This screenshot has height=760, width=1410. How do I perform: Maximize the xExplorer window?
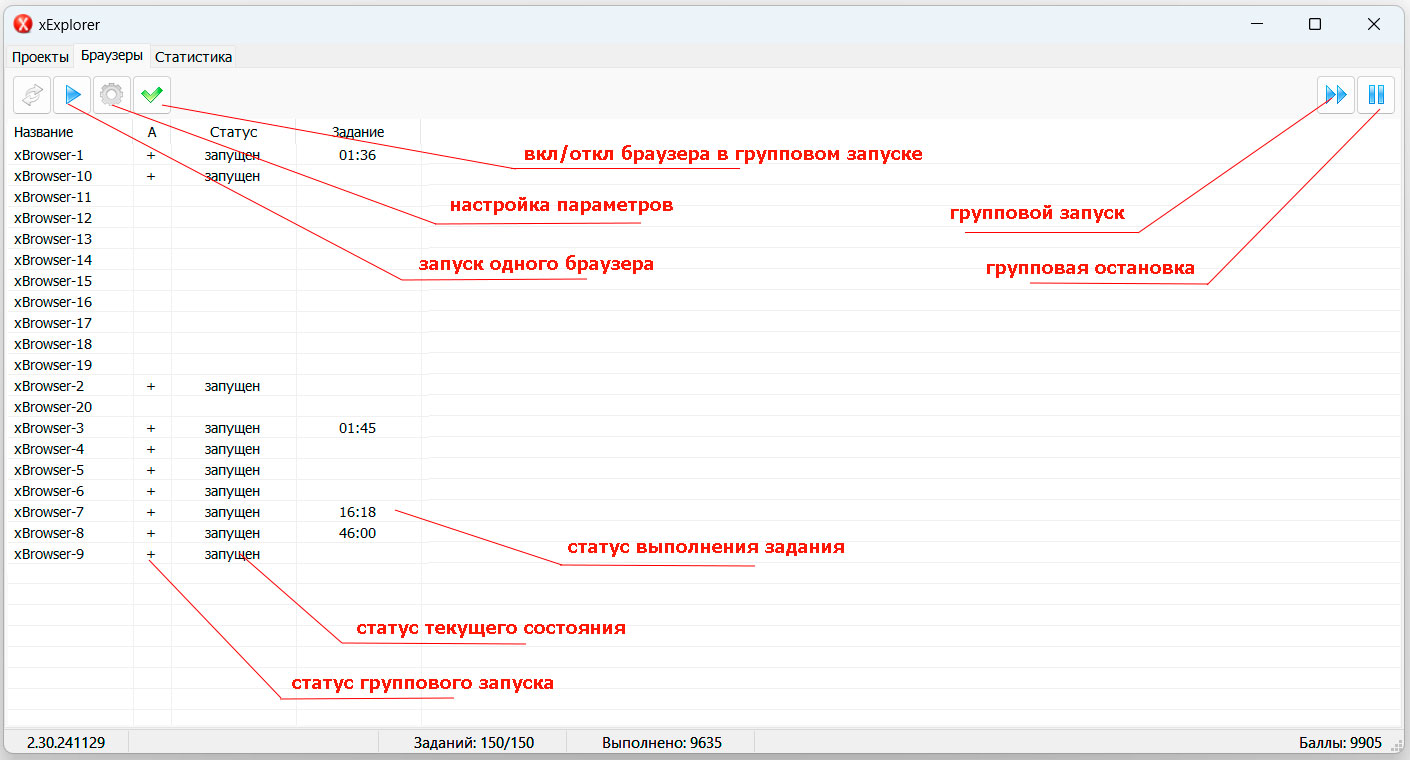1315,24
